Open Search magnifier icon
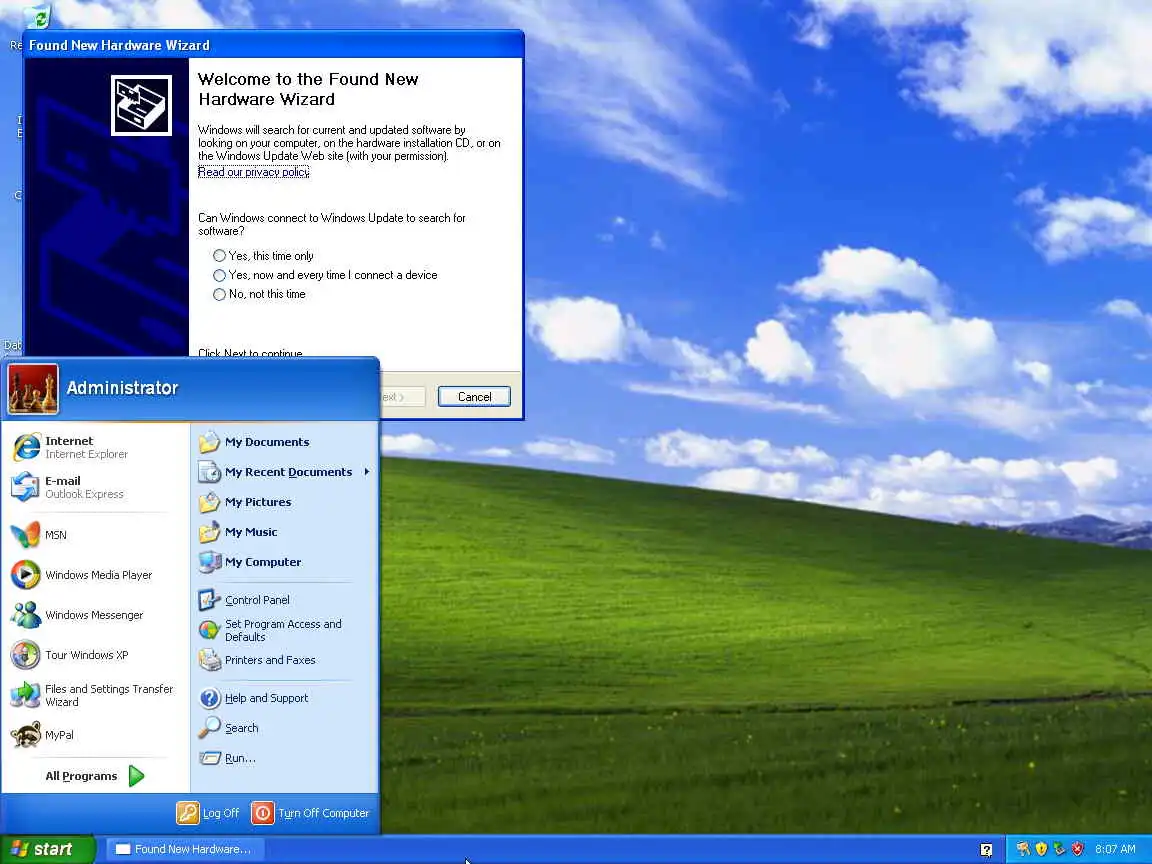Screen dimensions: 1152x864 tap(209, 727)
